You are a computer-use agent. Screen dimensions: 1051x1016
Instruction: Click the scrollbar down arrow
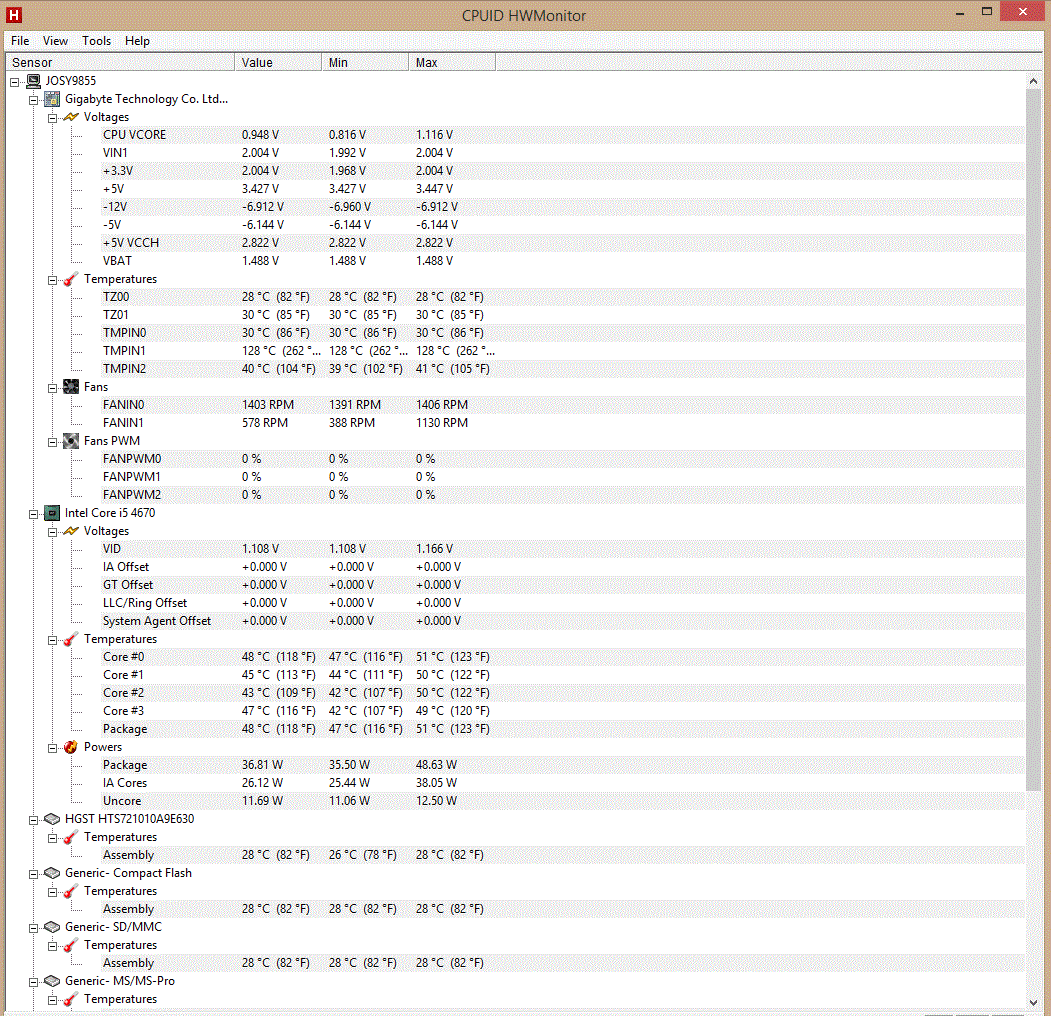click(1033, 1003)
